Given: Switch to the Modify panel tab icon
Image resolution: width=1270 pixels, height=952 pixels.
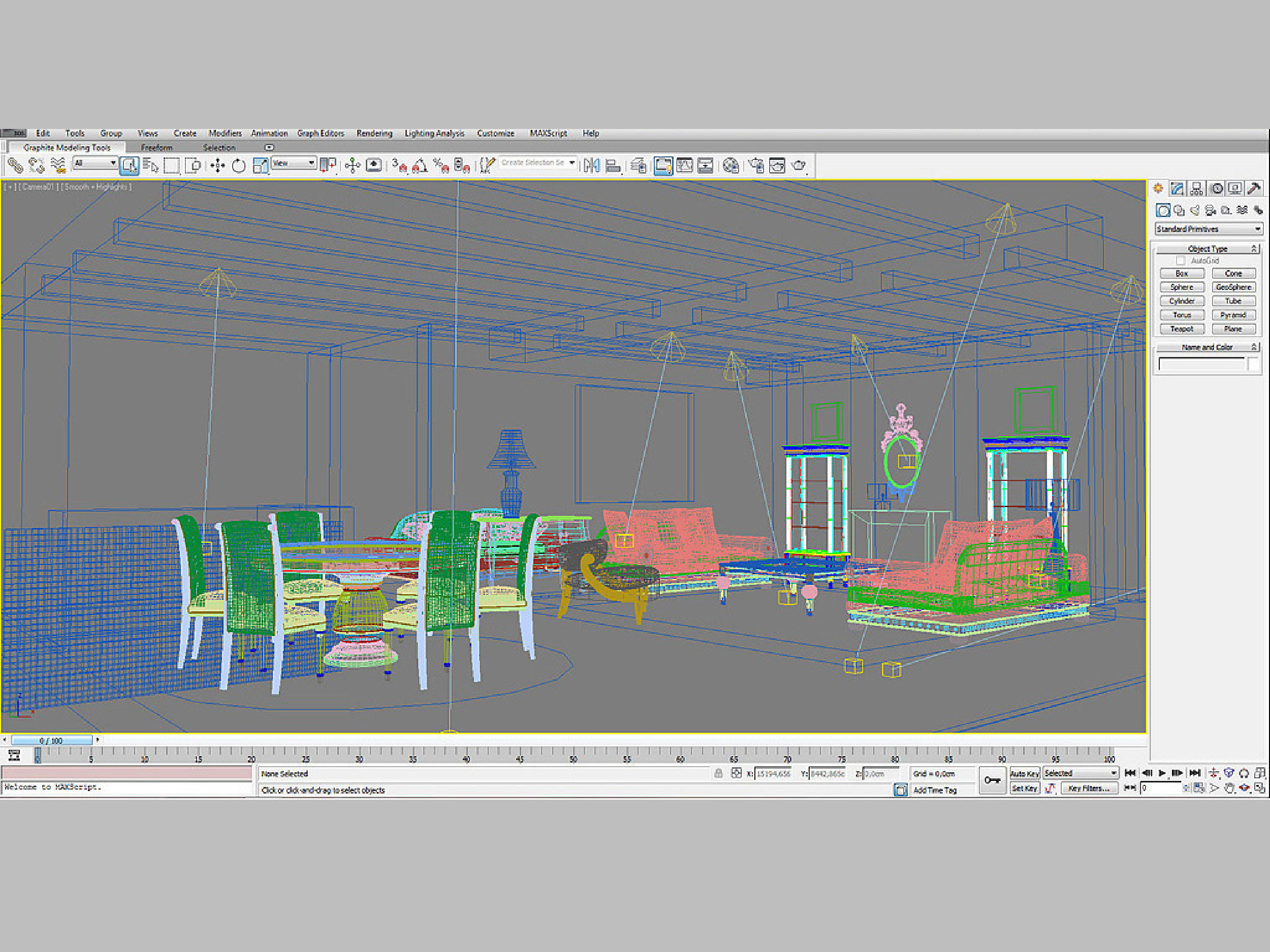Looking at the screenshot, I should pyautogui.click(x=1177, y=188).
